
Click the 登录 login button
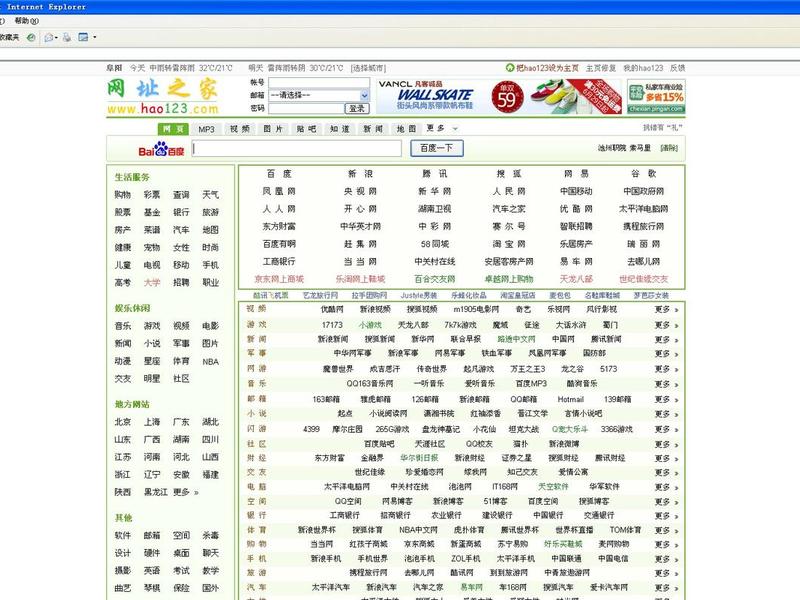357,108
